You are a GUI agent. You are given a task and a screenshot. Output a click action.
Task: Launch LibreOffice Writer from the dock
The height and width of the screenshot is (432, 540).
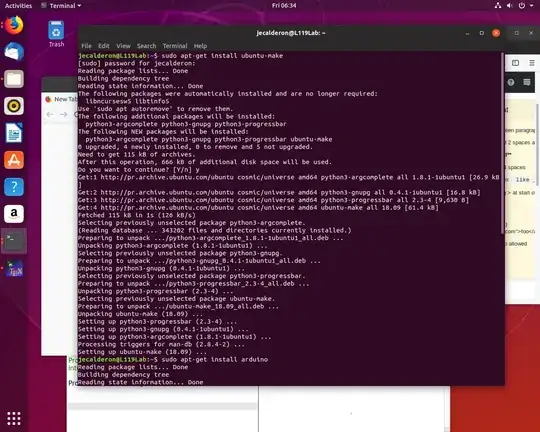point(14,133)
